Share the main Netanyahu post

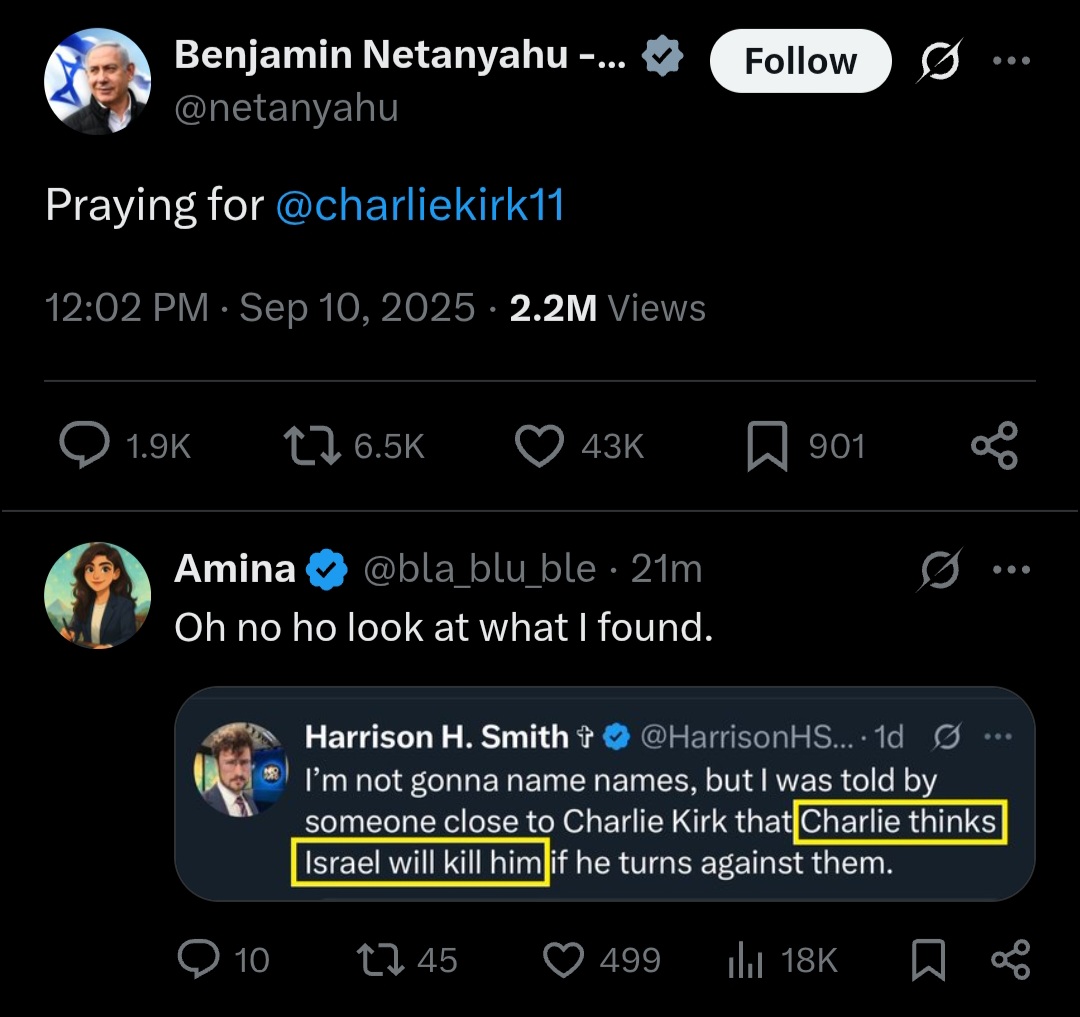pyautogui.click(x=994, y=446)
